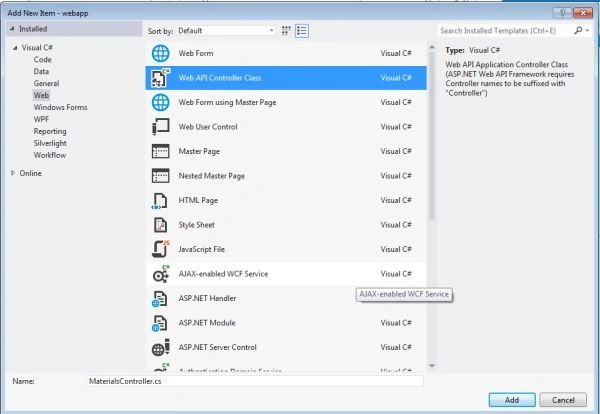Select the ASP.NET Server Control label
The width and height of the screenshot is (600, 414).
click(217, 347)
